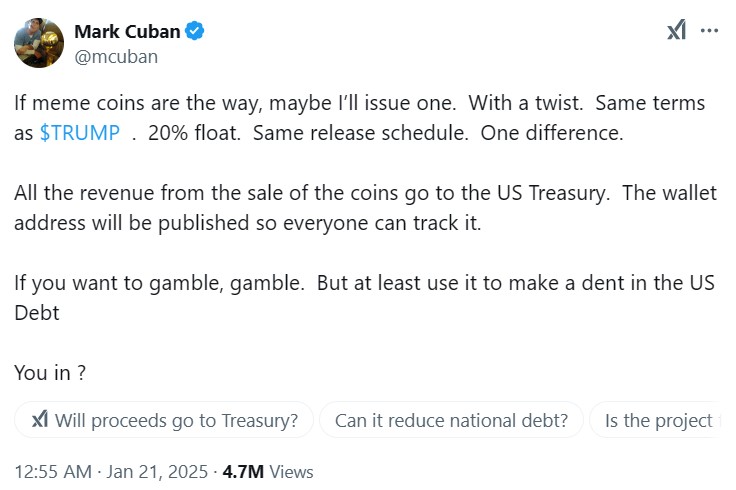The image size is (736, 490).
Task: Open the 4.7M Views count
Action: [x=270, y=471]
